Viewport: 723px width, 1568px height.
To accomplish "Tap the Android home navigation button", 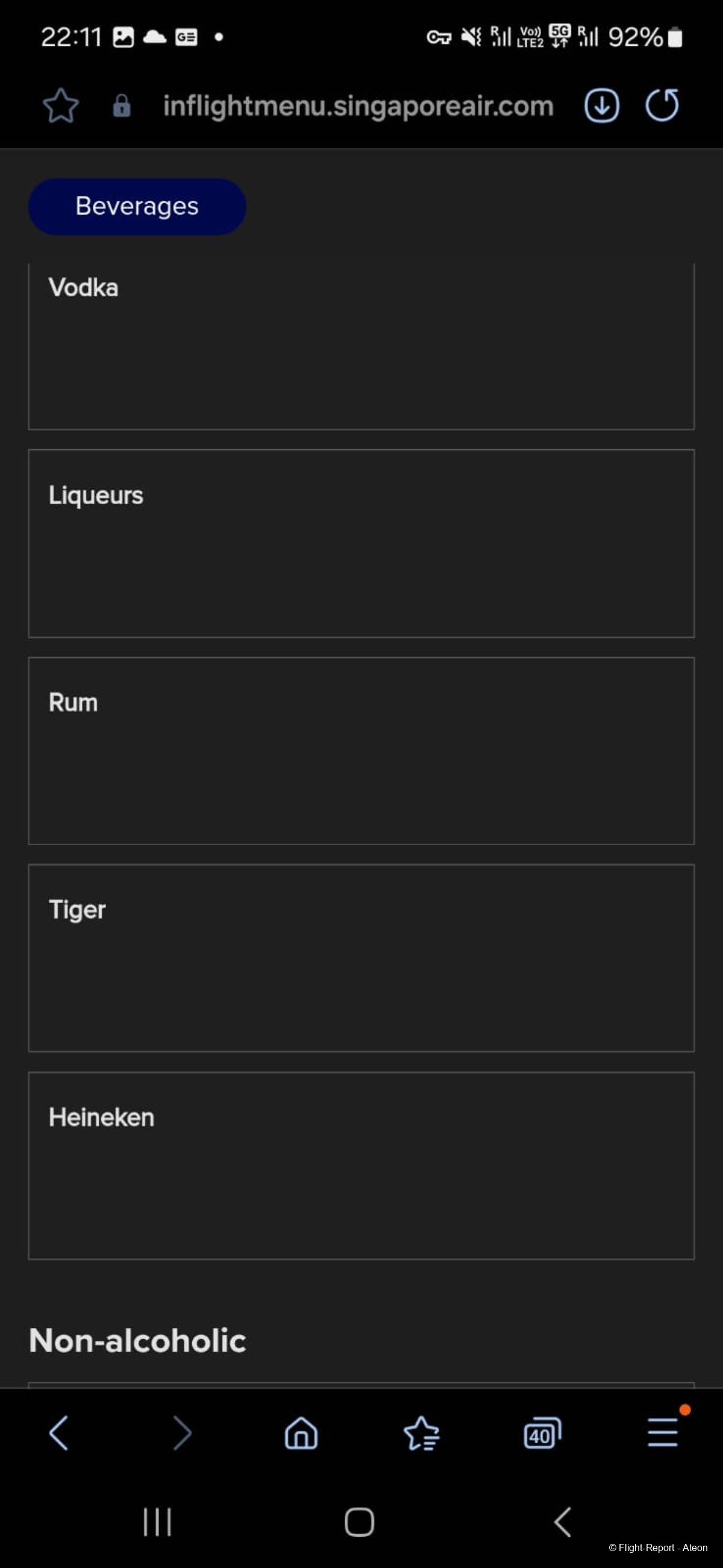I will (359, 1522).
